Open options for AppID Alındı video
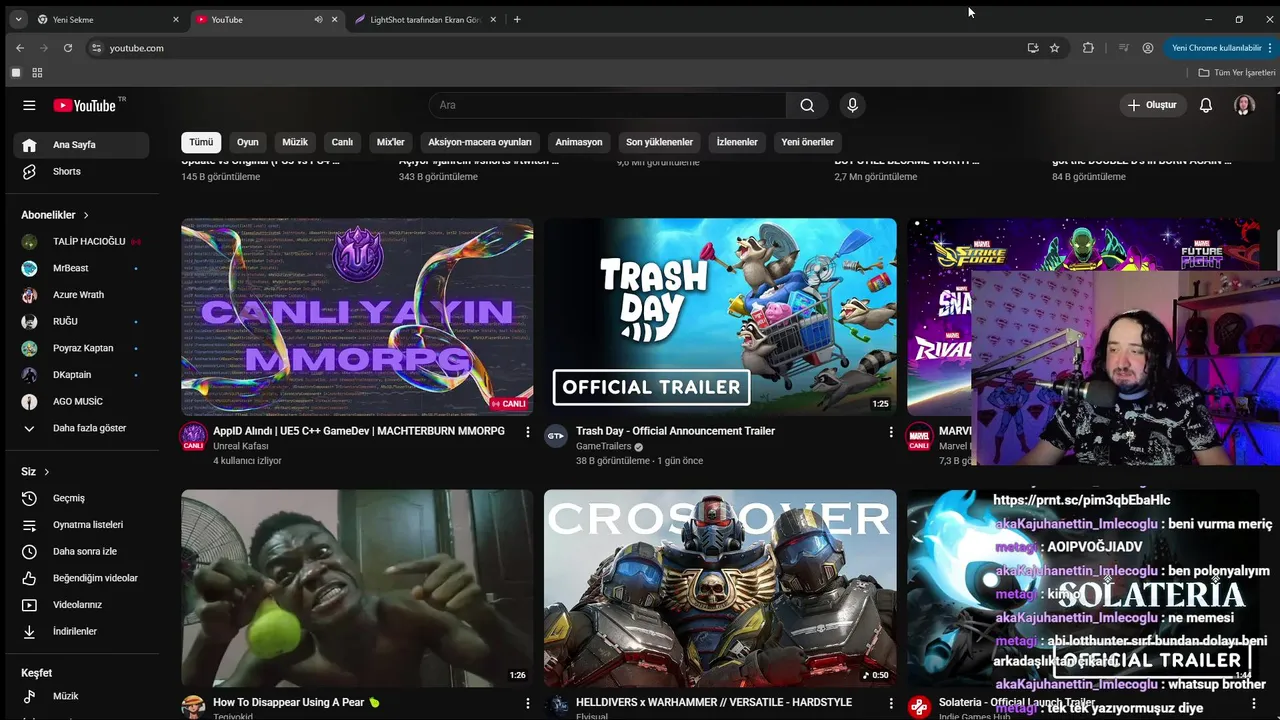 [x=528, y=432]
